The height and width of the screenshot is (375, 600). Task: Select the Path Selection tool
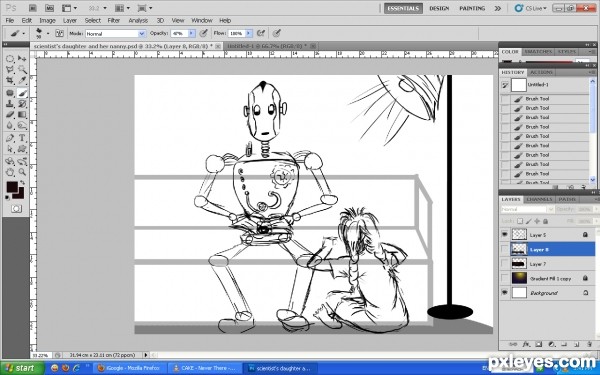pyautogui.click(x=10, y=149)
